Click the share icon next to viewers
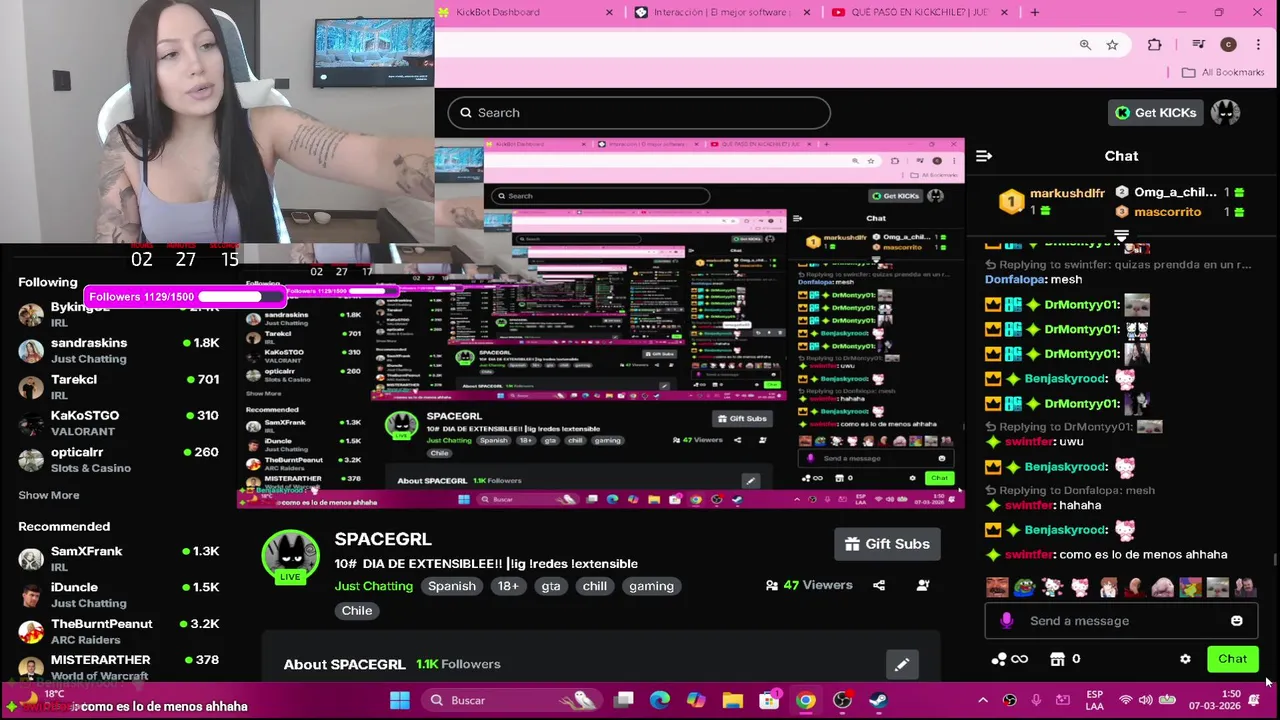This screenshot has width=1280, height=720. point(879,585)
